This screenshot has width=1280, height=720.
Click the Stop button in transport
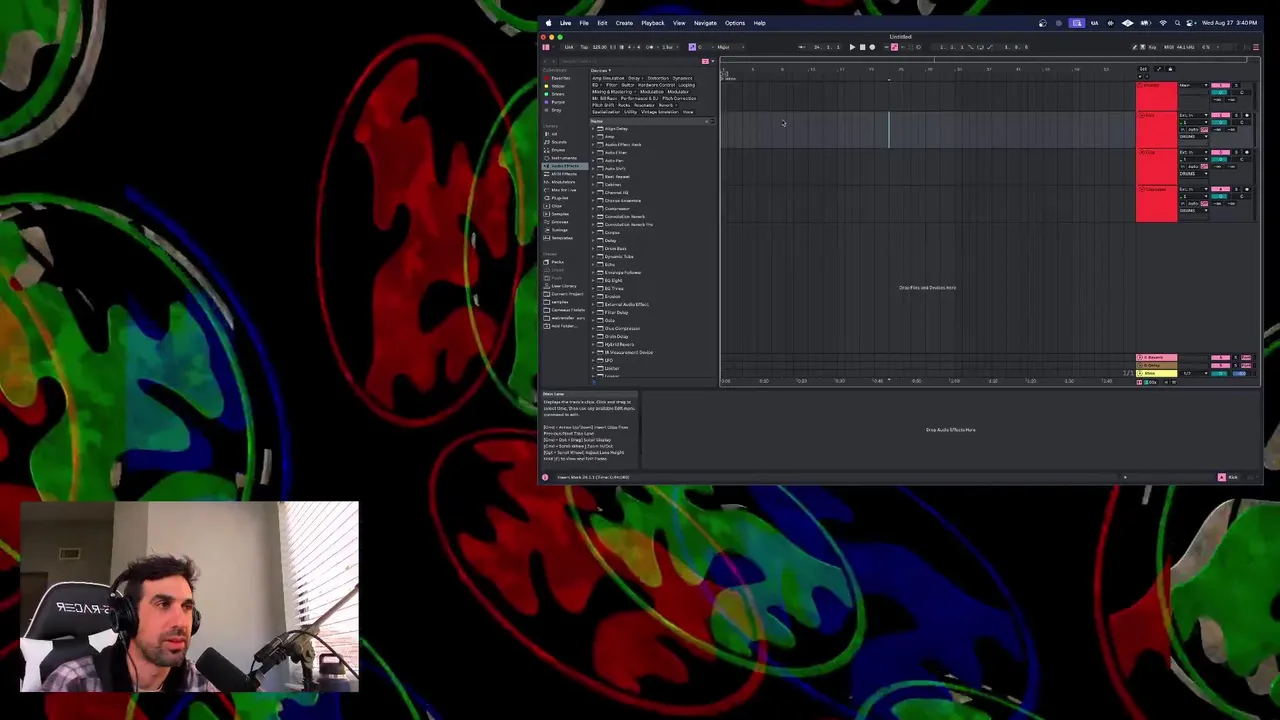click(x=863, y=47)
